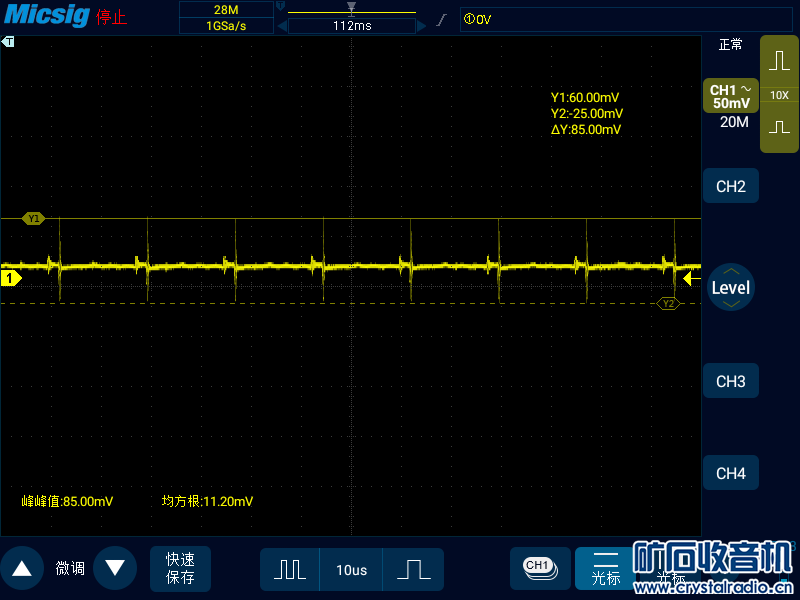The height and width of the screenshot is (600, 800).
Task: Shift waveform left with left arrow
Action: click(282, 26)
